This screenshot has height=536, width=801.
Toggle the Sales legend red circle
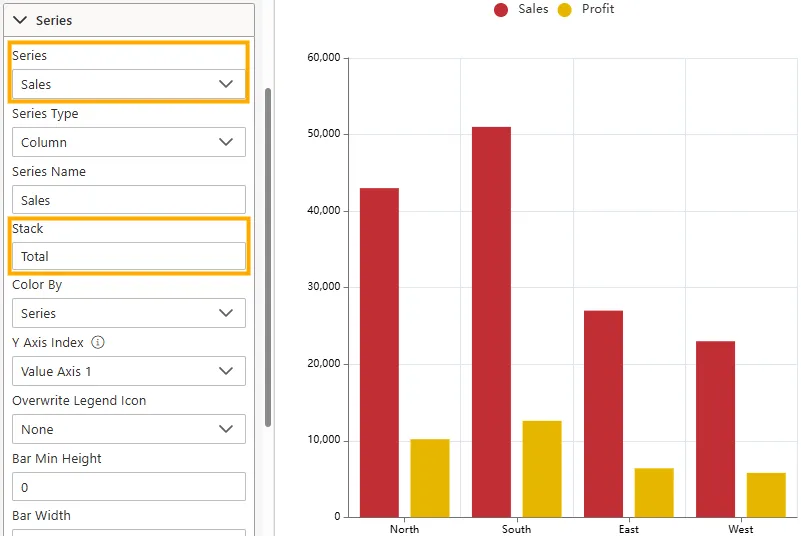pos(501,10)
